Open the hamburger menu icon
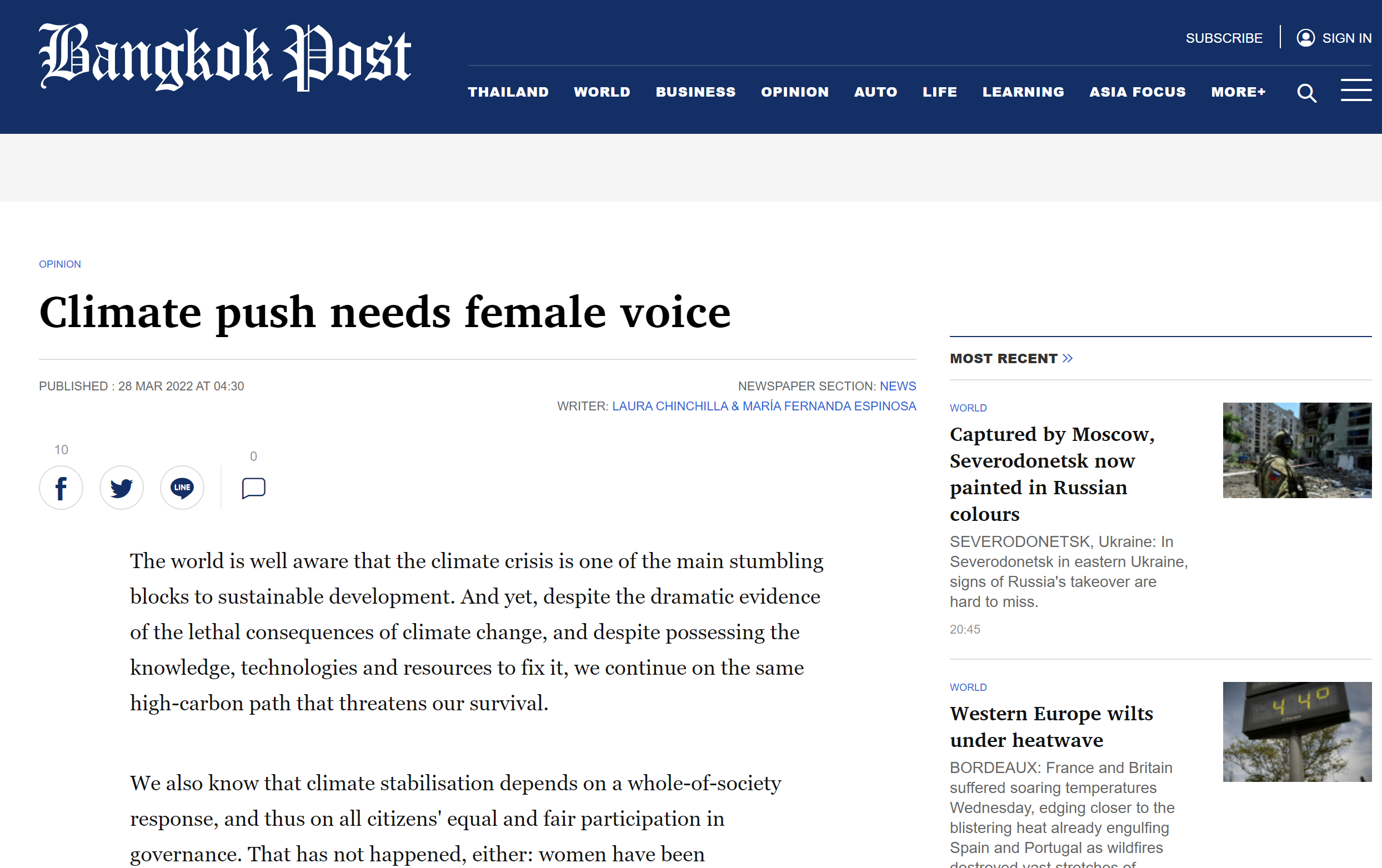Viewport: 1382px width, 868px height. tap(1357, 91)
